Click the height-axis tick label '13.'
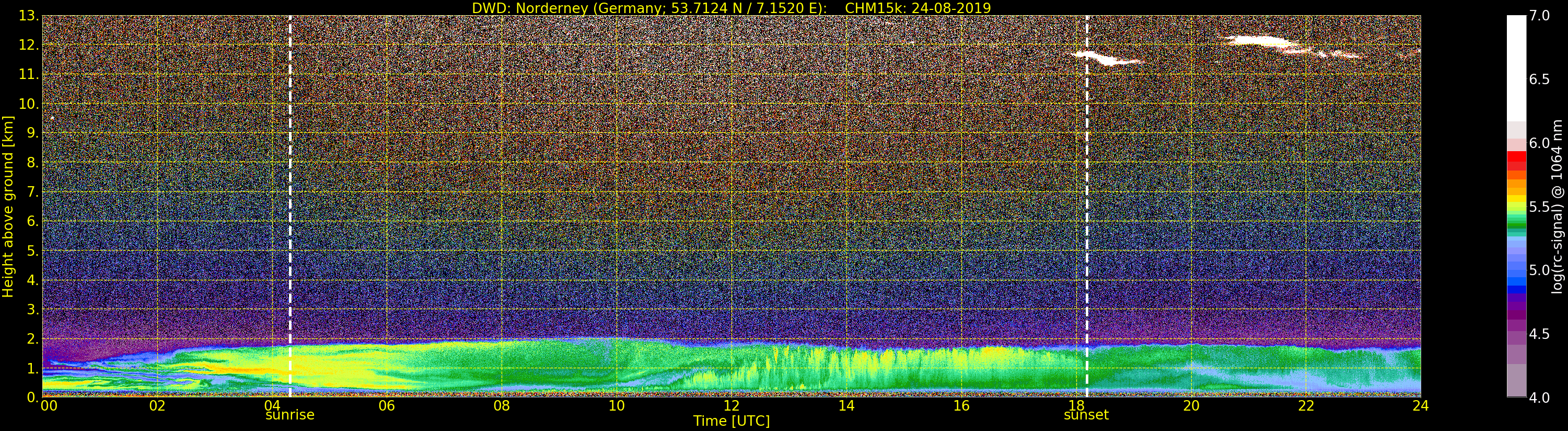Viewport: 1568px width, 431px height. [29, 16]
